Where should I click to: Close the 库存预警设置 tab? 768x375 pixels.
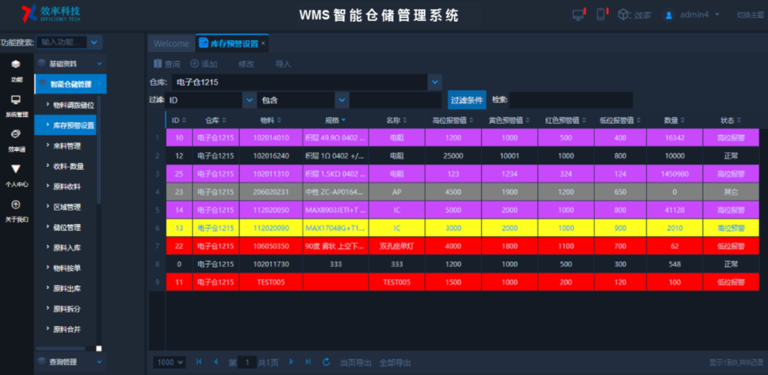pos(263,44)
